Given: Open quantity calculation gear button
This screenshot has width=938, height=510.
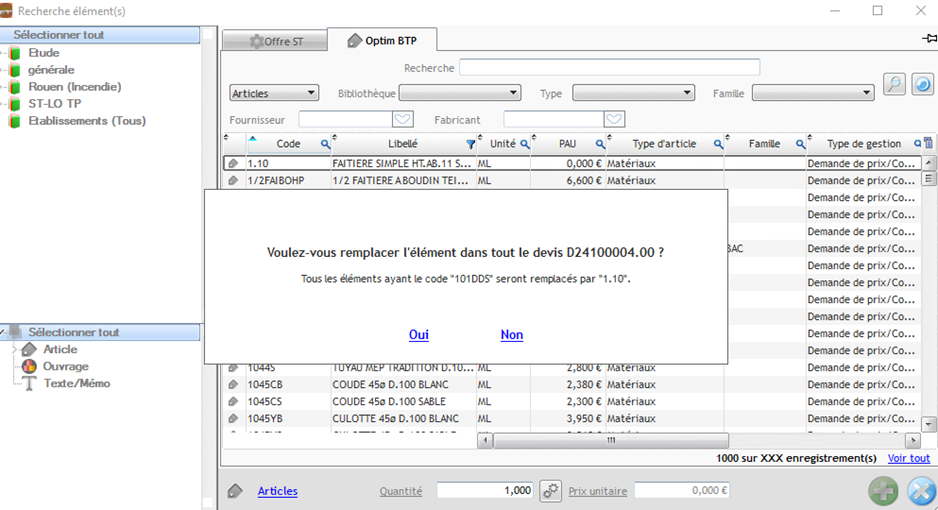Looking at the screenshot, I should coord(550,490).
